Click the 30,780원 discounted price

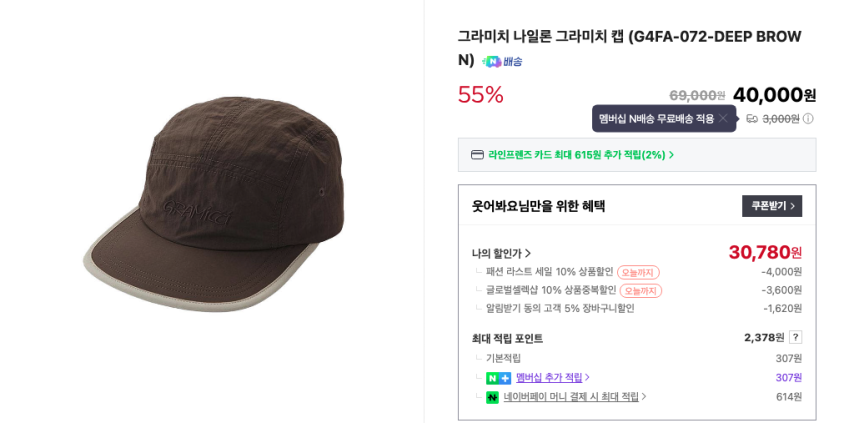click(764, 252)
